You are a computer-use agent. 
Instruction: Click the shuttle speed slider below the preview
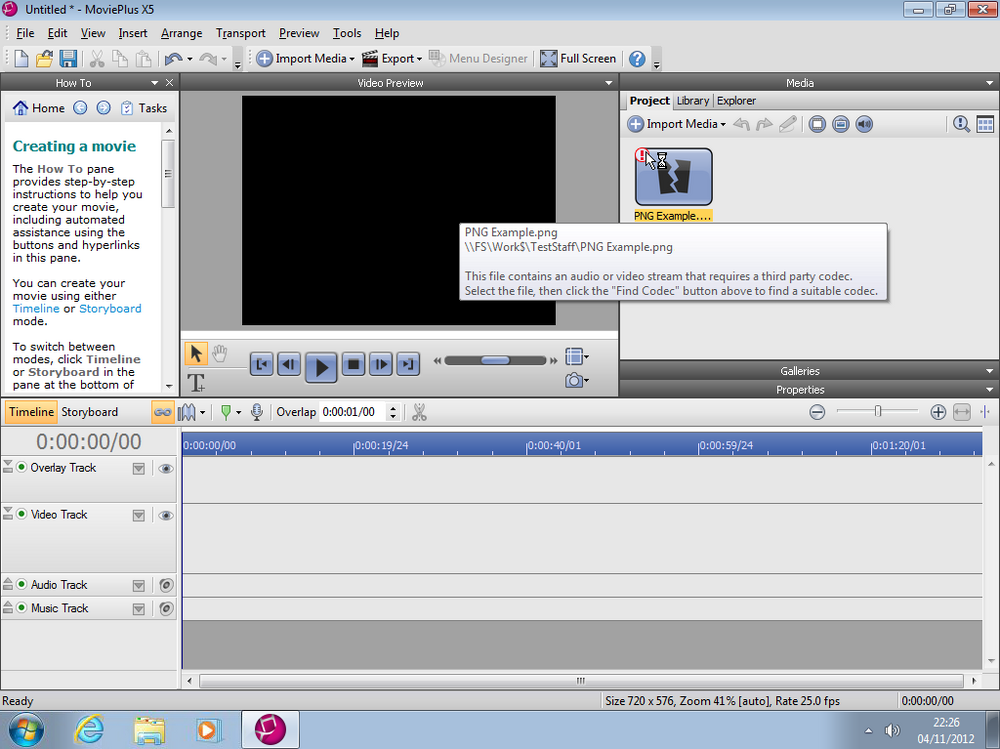click(x=496, y=360)
